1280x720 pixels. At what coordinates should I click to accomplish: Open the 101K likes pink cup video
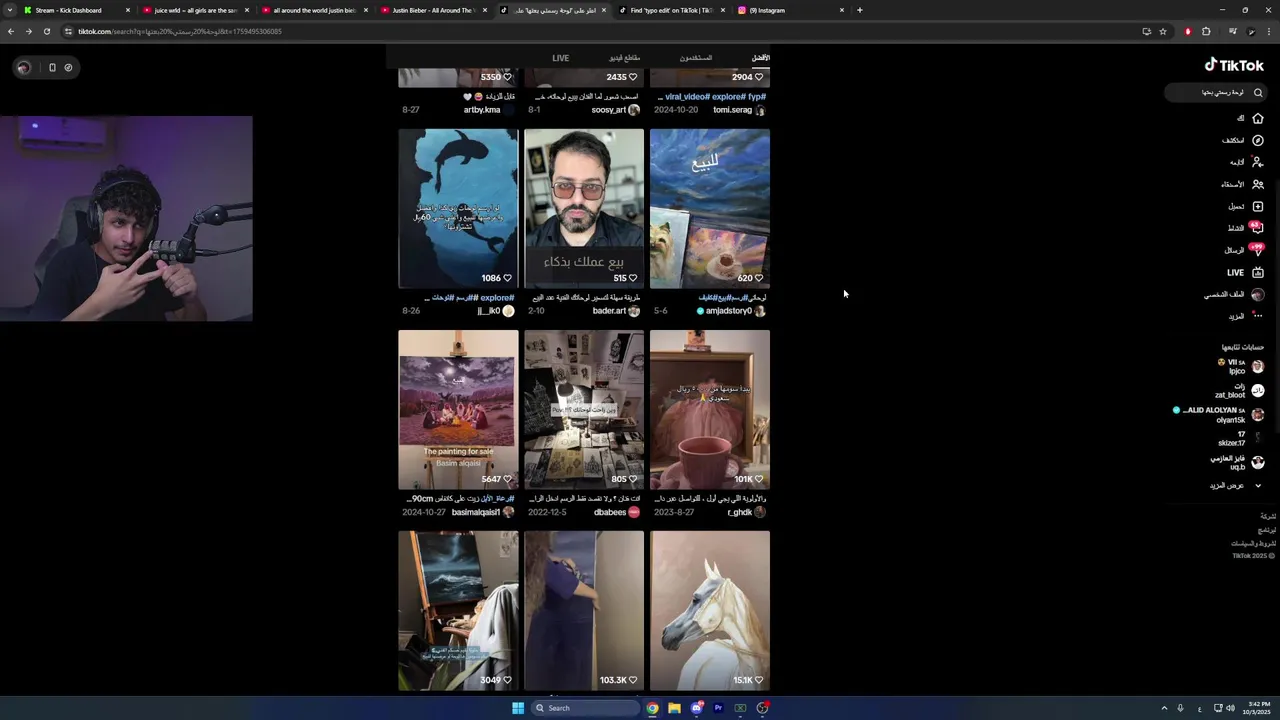(710, 410)
